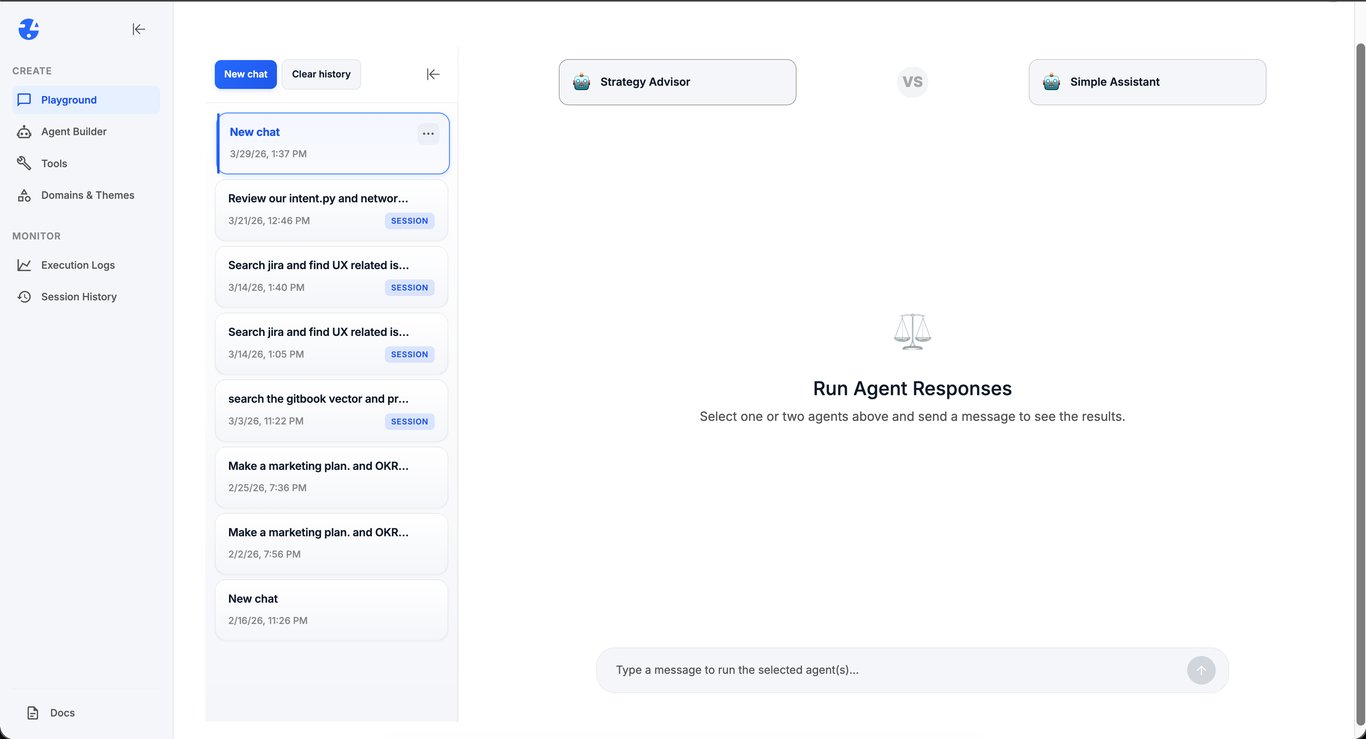Select the Tools wrench icon
Viewport: 1366px width, 739px height.
(x=23, y=163)
